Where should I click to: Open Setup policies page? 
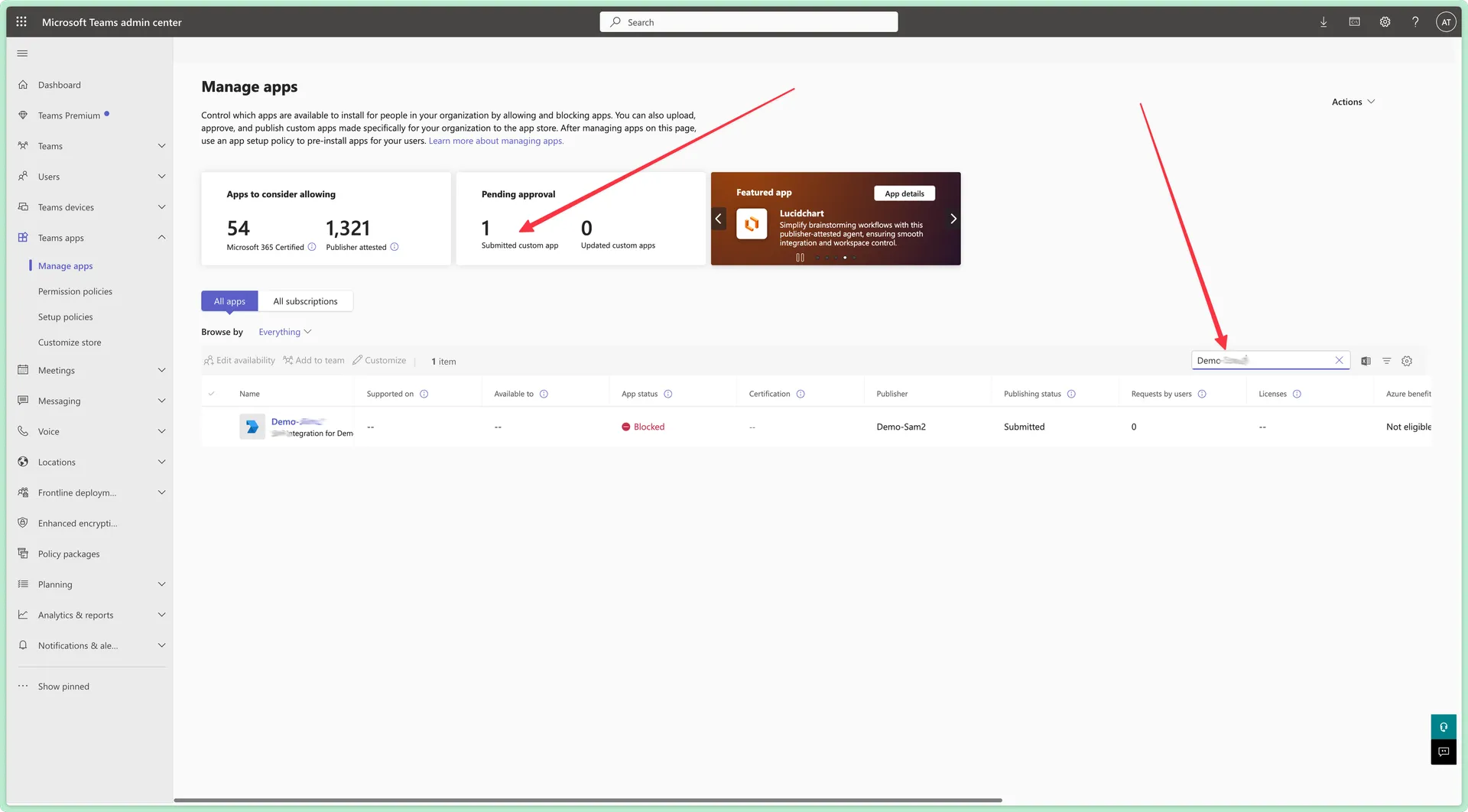(66, 317)
